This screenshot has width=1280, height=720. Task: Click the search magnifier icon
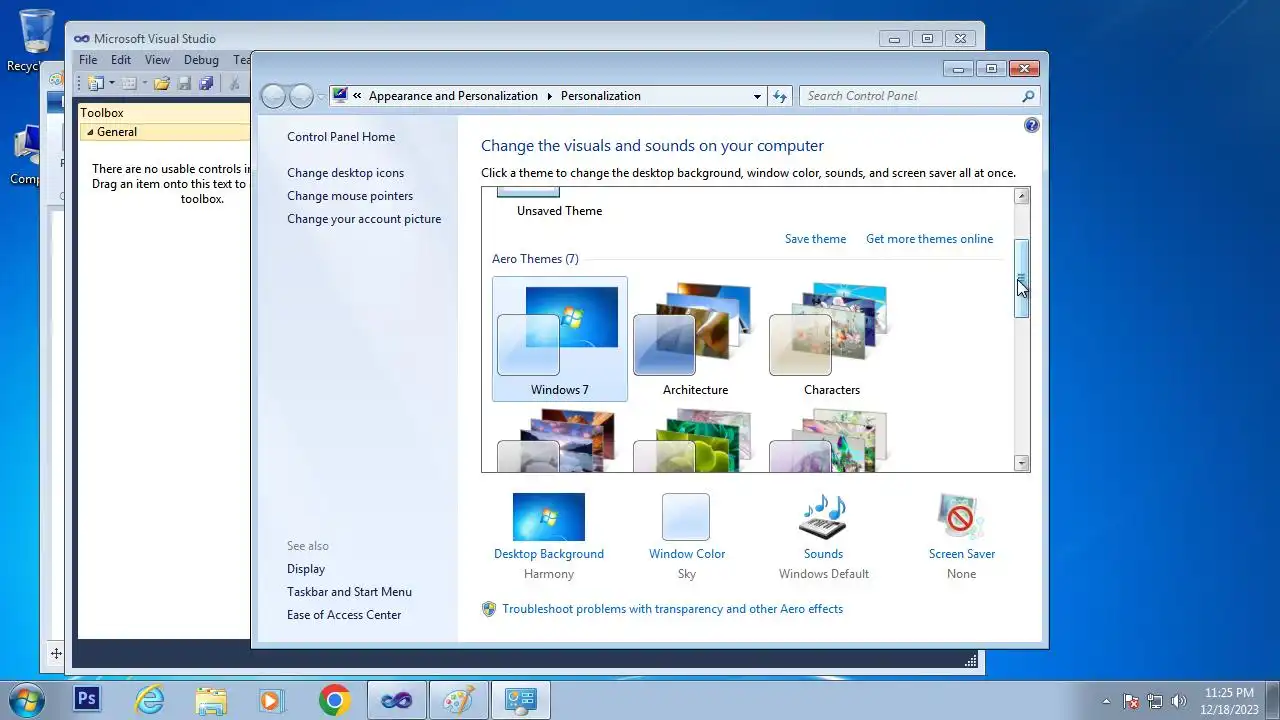point(1028,96)
